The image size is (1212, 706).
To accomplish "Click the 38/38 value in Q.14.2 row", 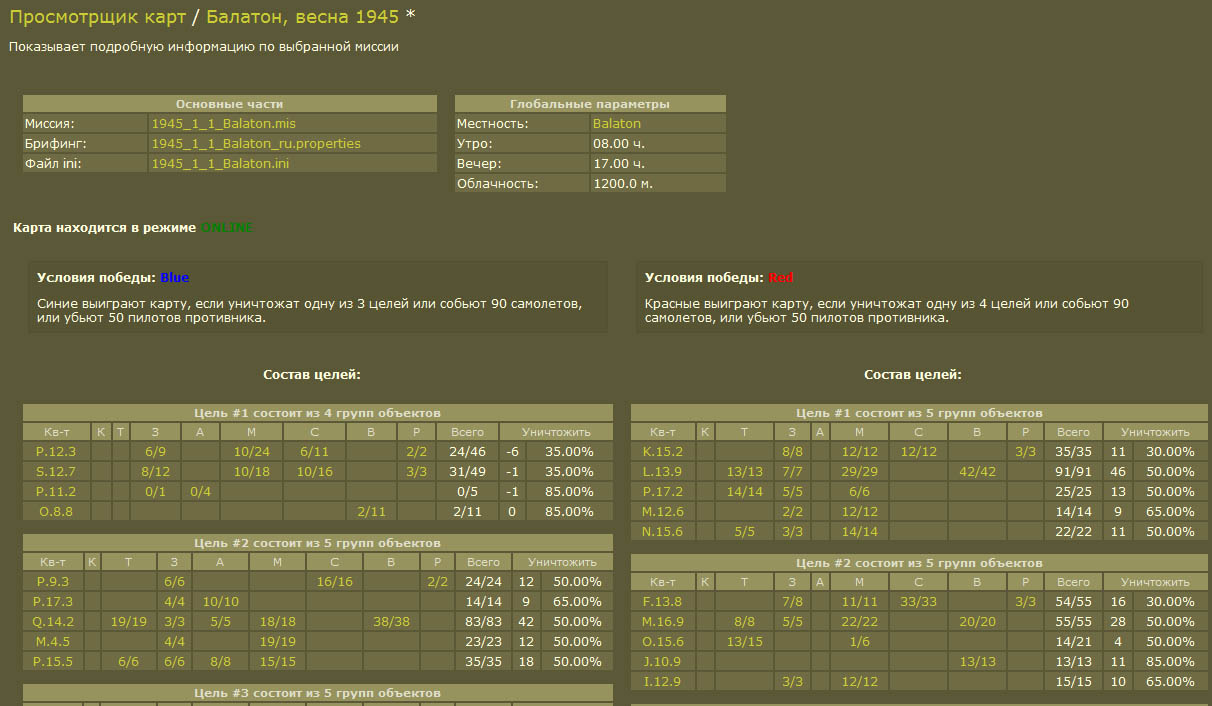I will click(392, 622).
